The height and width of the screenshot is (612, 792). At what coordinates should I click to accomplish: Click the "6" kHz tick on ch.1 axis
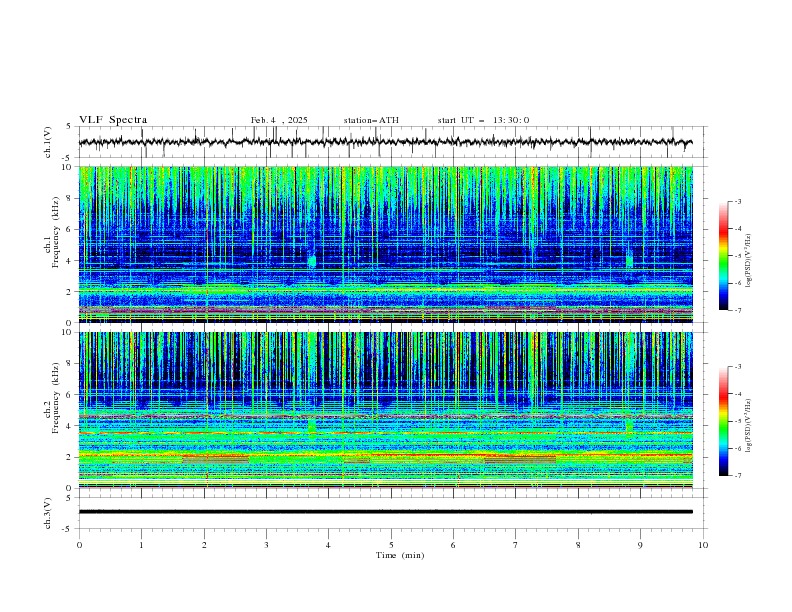coord(70,230)
